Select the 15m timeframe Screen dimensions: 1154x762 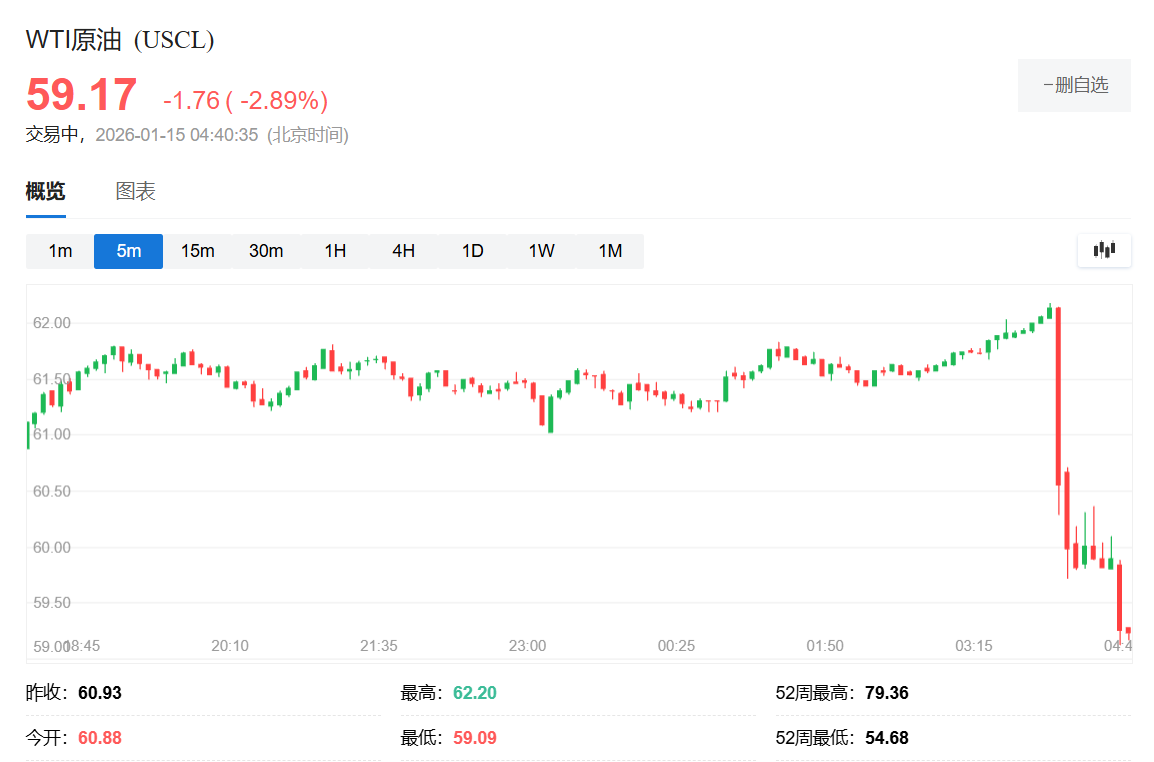(197, 251)
